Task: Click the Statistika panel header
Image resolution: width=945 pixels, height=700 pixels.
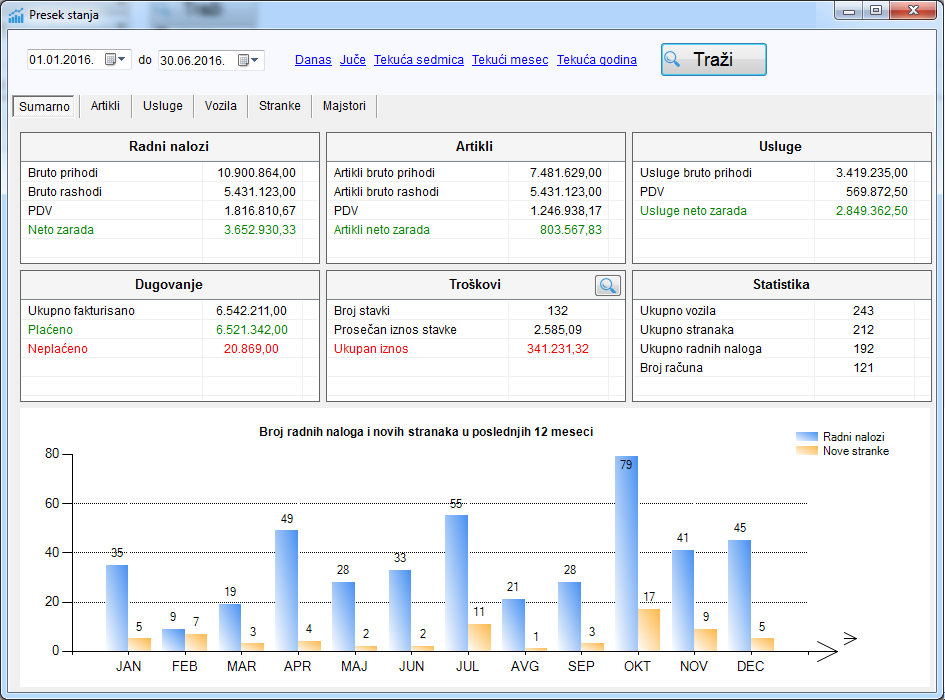Action: [781, 285]
